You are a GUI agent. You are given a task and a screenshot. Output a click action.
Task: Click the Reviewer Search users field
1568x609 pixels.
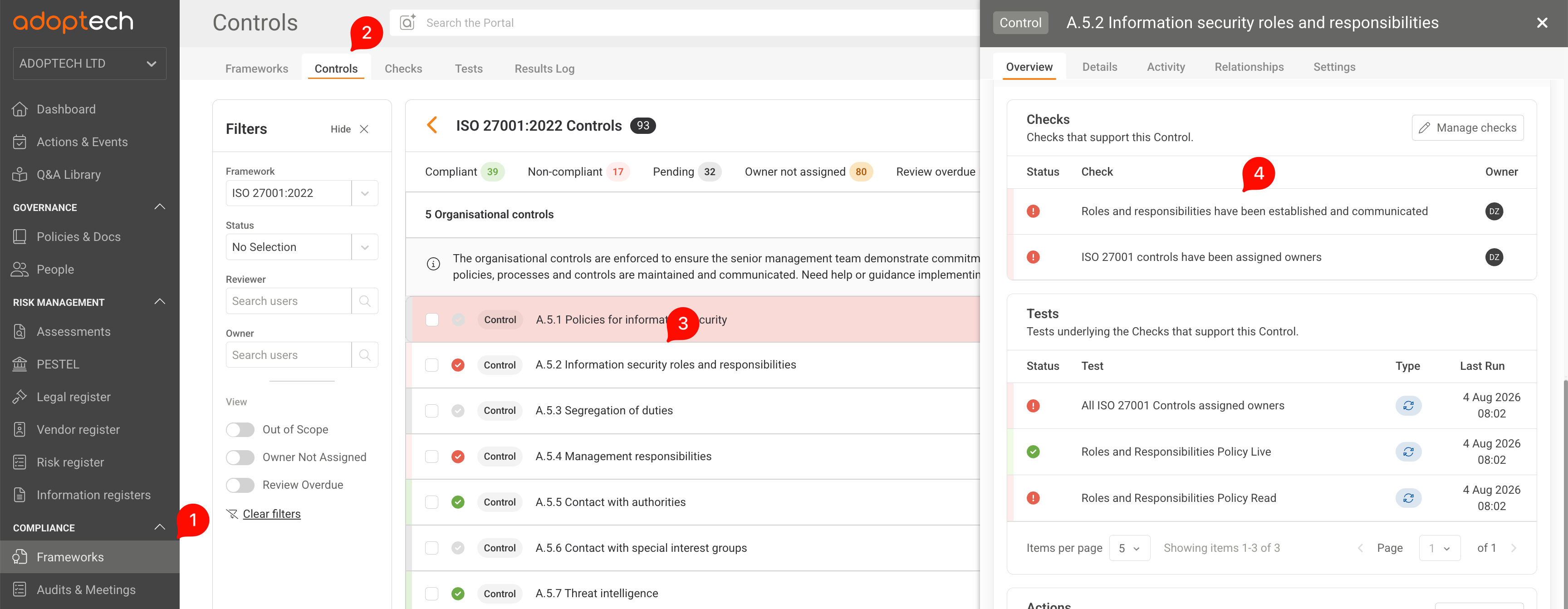[289, 301]
